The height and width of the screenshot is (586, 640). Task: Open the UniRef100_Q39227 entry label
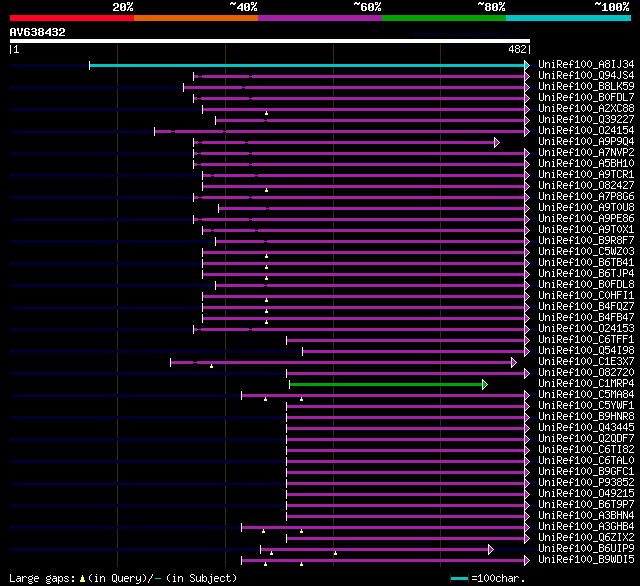click(586, 120)
